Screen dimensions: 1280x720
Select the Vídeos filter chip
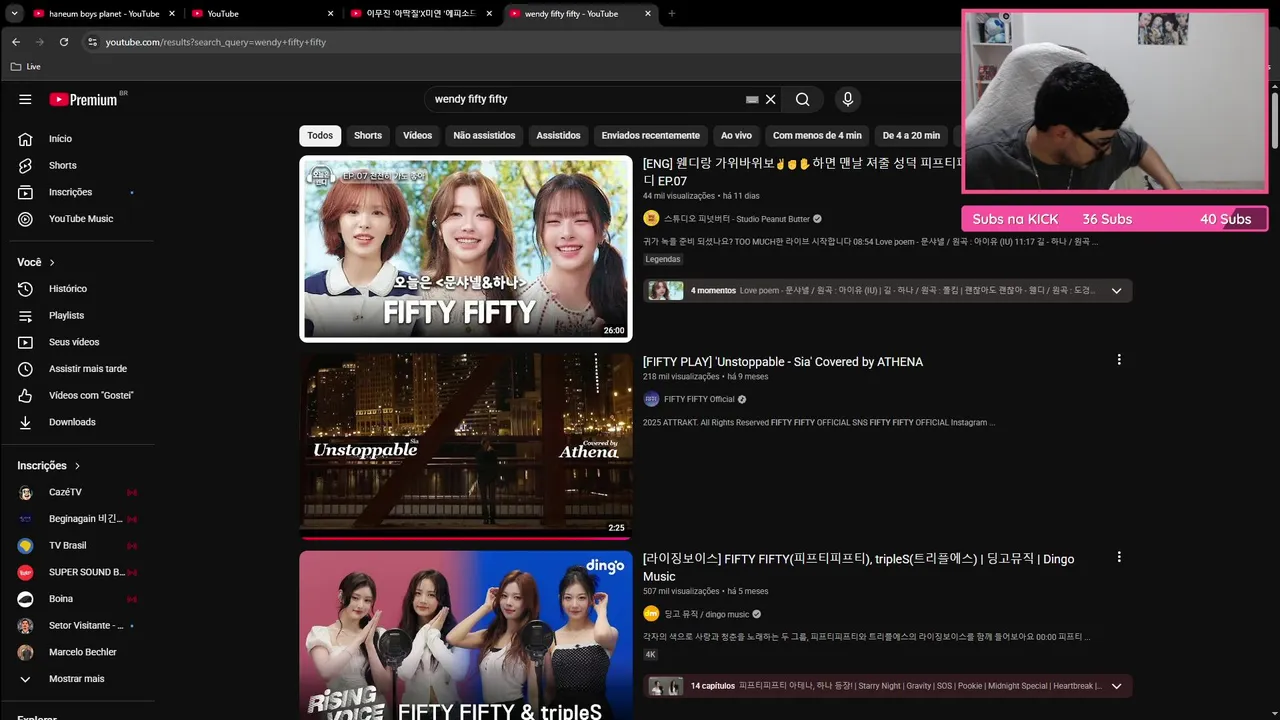pos(417,136)
